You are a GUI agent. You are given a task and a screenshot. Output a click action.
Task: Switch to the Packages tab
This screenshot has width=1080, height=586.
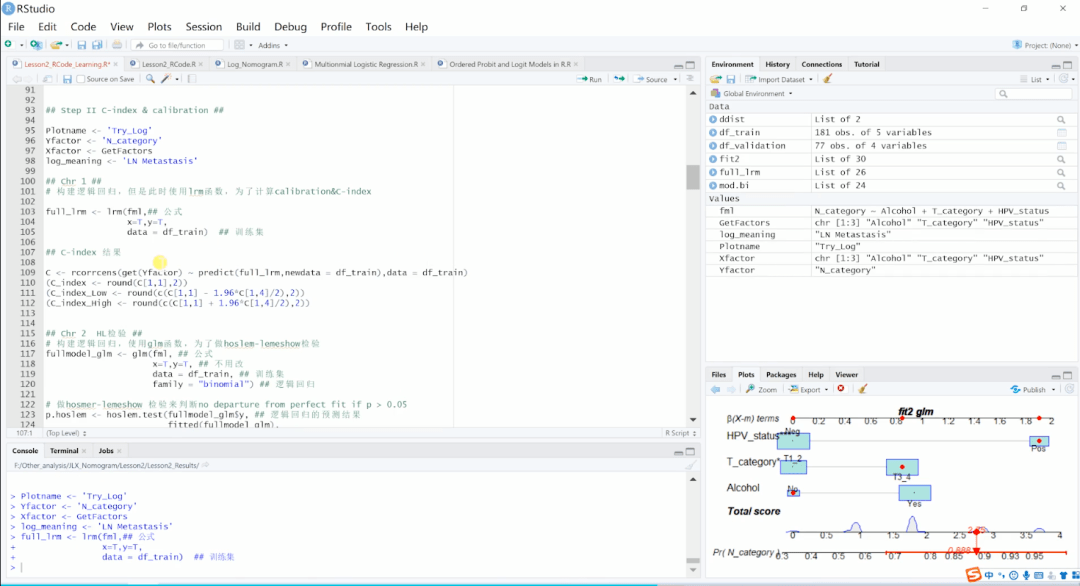[x=781, y=375]
